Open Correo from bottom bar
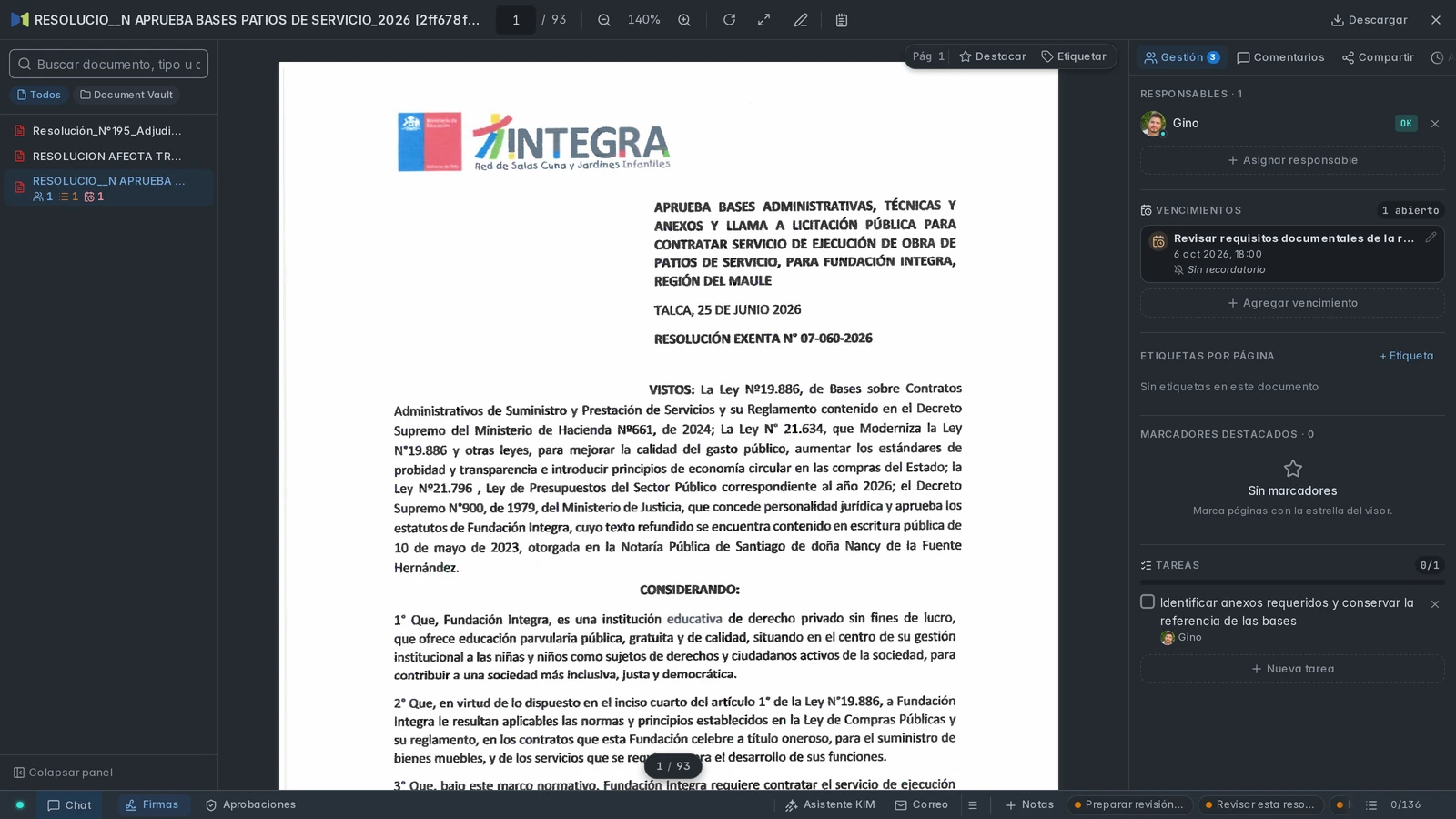The image size is (1456, 819). point(922,805)
